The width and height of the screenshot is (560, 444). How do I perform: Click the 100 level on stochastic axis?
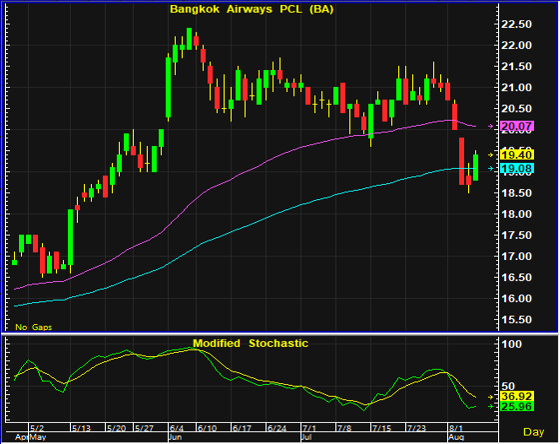511,344
